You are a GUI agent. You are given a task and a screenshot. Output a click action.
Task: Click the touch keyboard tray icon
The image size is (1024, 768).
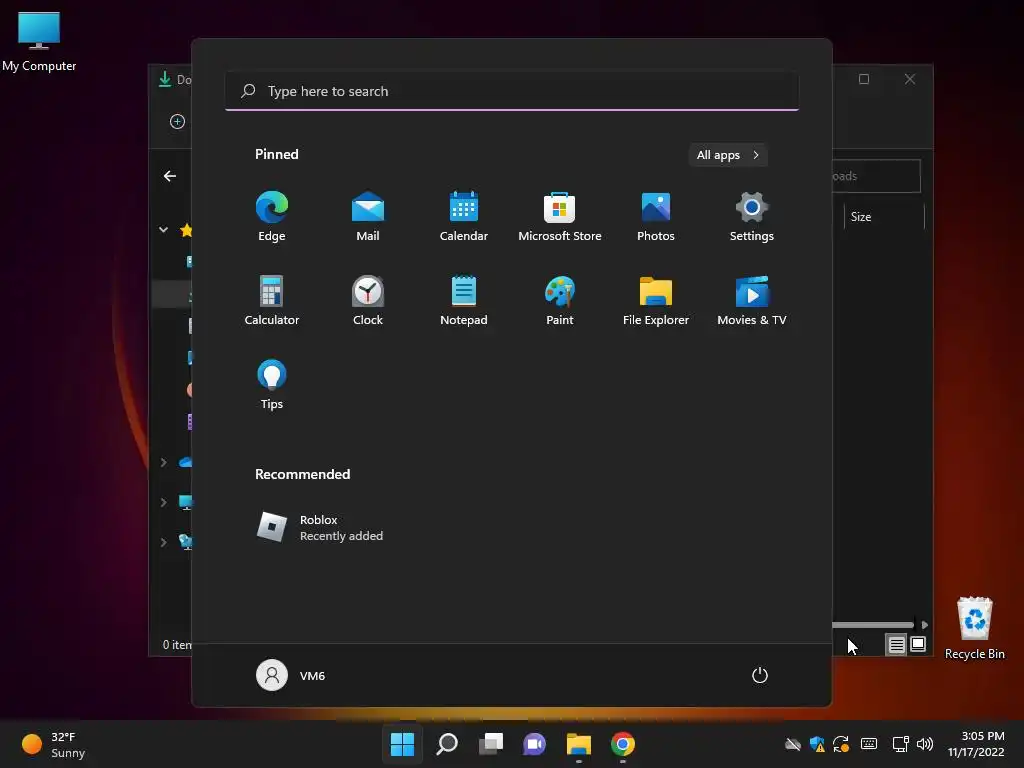point(869,744)
